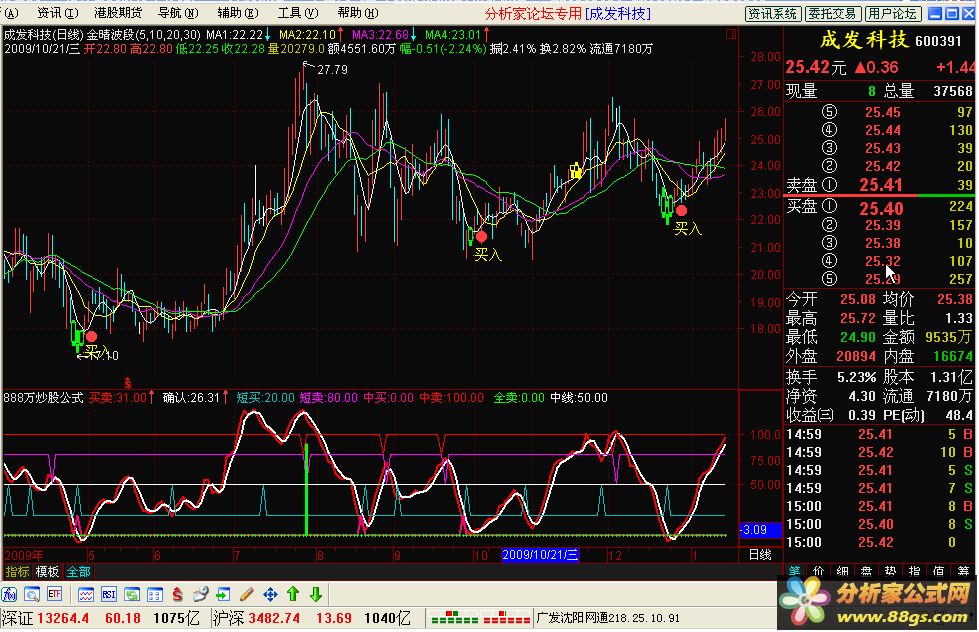This screenshot has width=979, height=632.
Task: Click the 外盘 20894 value
Action: tap(856, 357)
